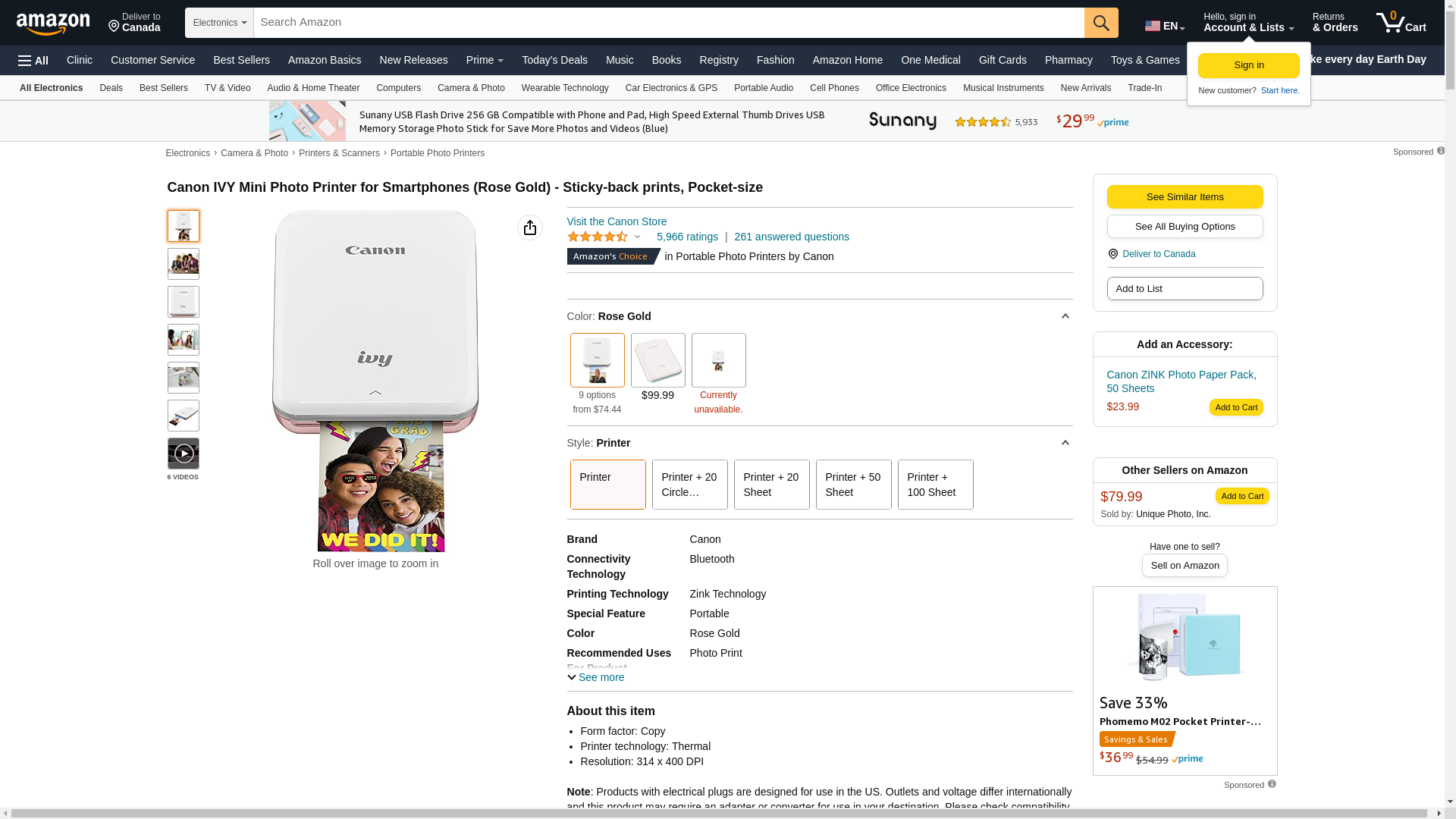The width and height of the screenshot is (1456, 819).
Task: Click the search magnifier button
Action: (x=1101, y=23)
